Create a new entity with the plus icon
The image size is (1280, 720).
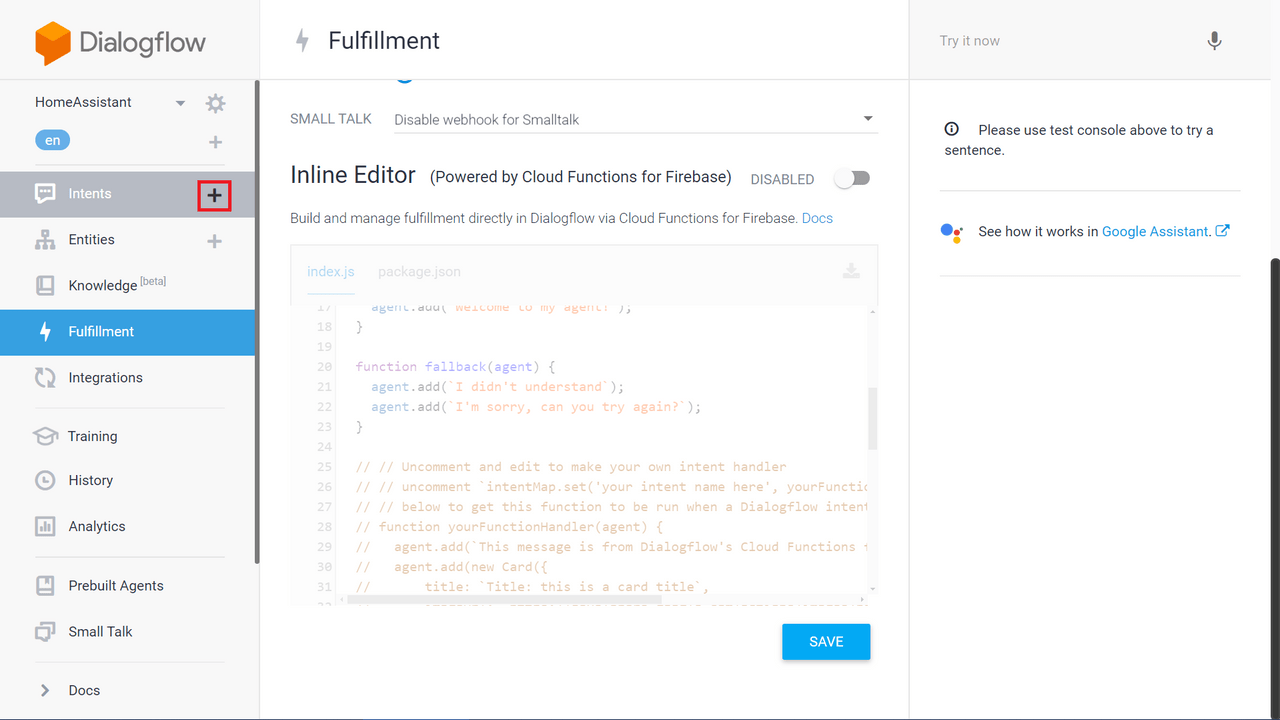tap(214, 241)
